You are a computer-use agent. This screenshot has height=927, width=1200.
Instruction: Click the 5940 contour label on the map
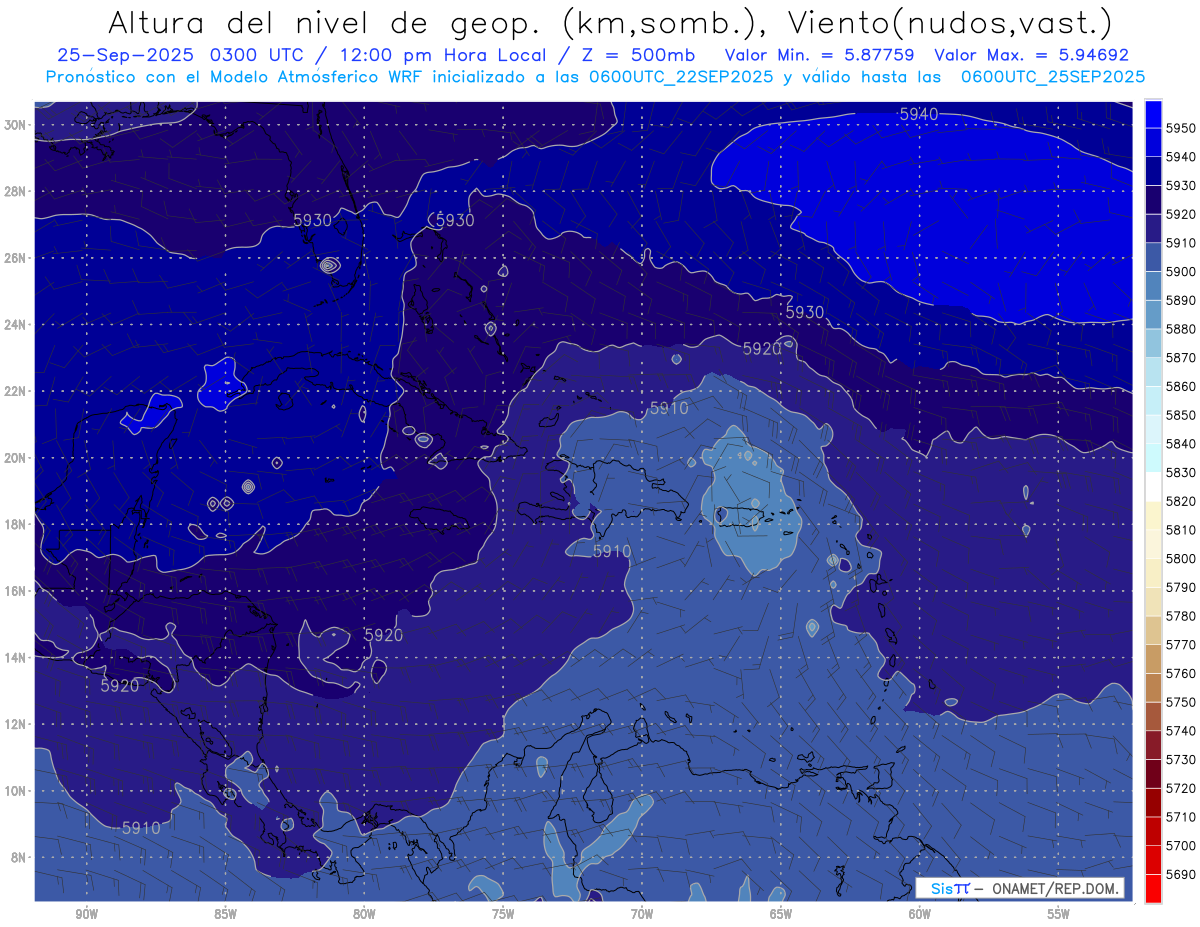[918, 115]
